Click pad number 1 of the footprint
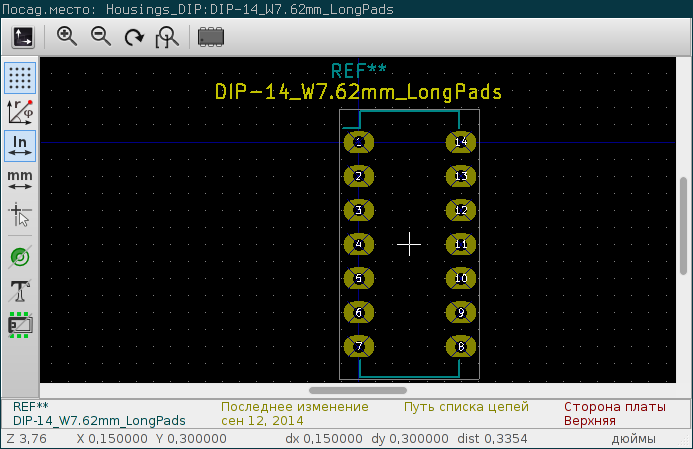Viewport: 693px width, 449px height. pos(359,142)
